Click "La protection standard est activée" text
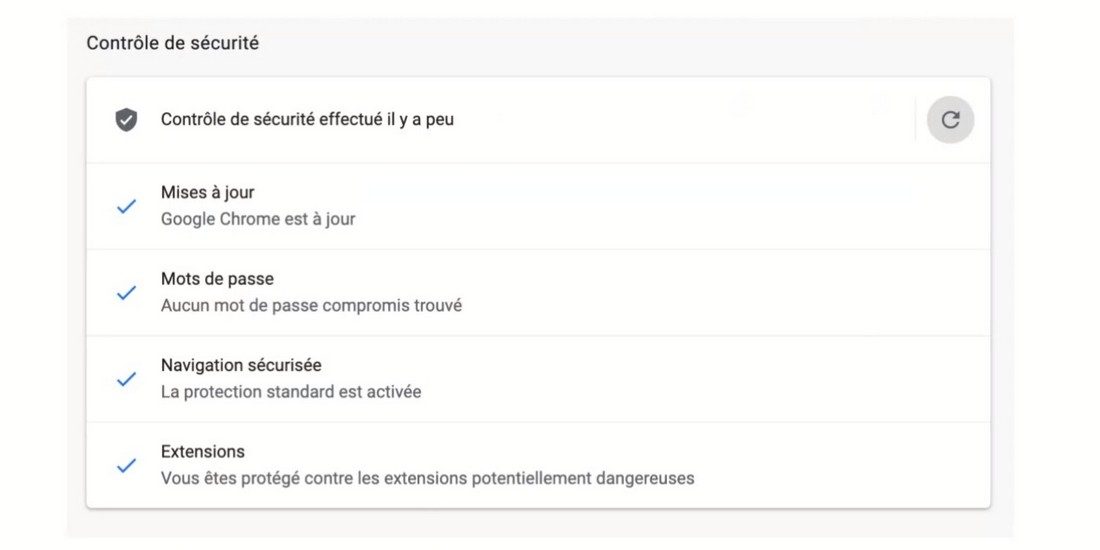The width and height of the screenshot is (1100, 550). point(291,391)
